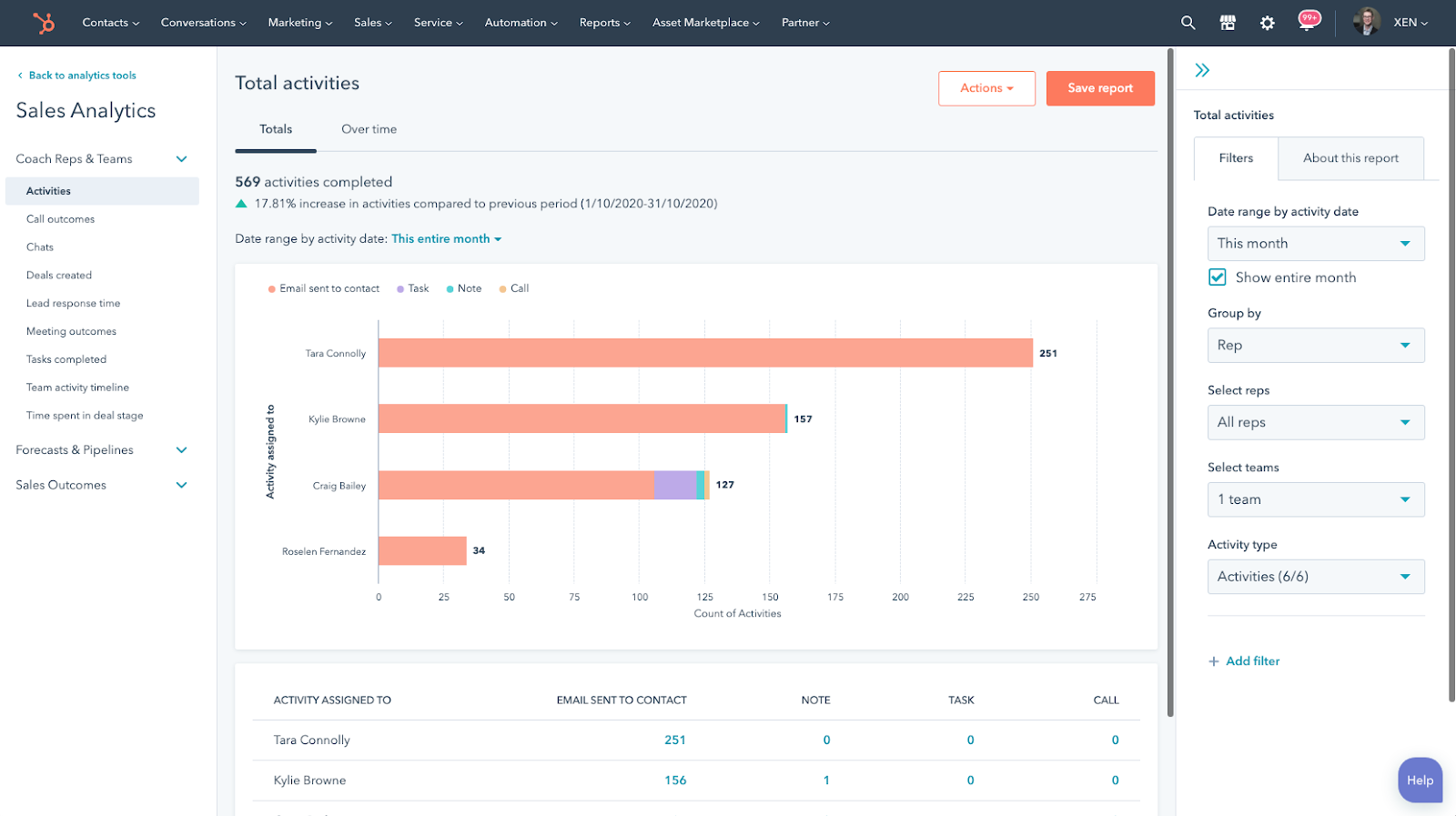Go back to analytics tools
This screenshot has width=1456, height=816.
[82, 76]
